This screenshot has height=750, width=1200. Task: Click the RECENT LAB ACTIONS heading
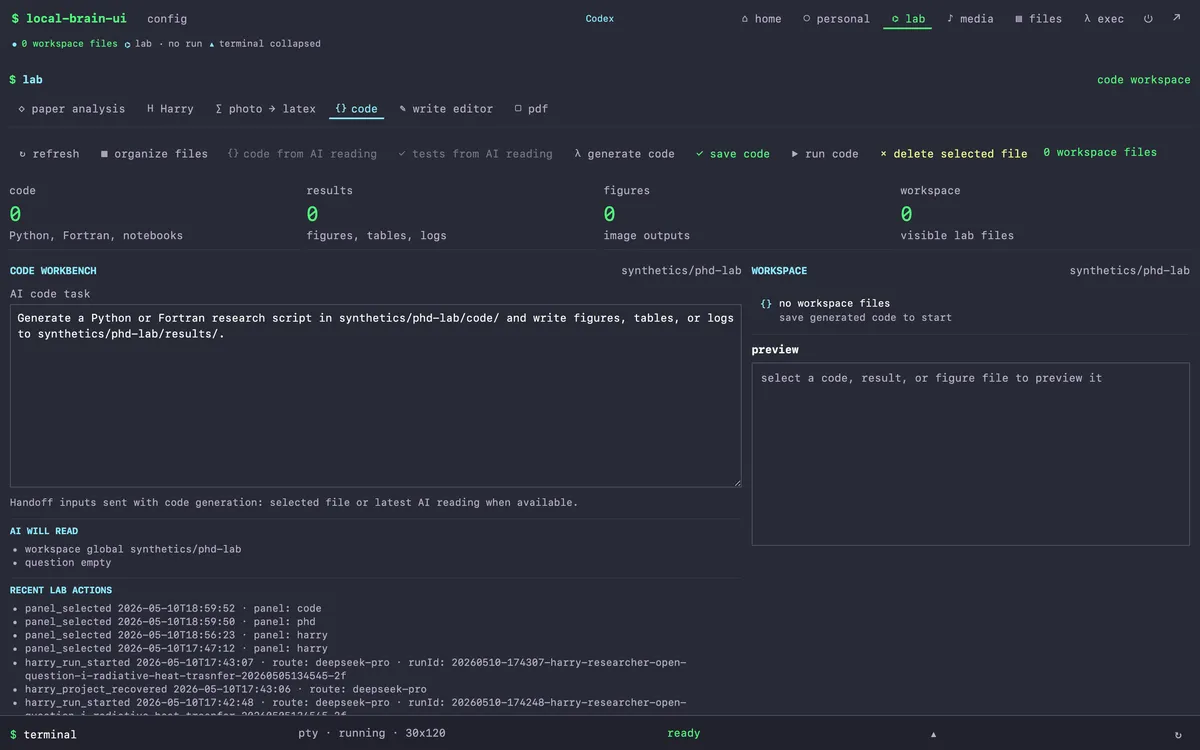click(61, 590)
